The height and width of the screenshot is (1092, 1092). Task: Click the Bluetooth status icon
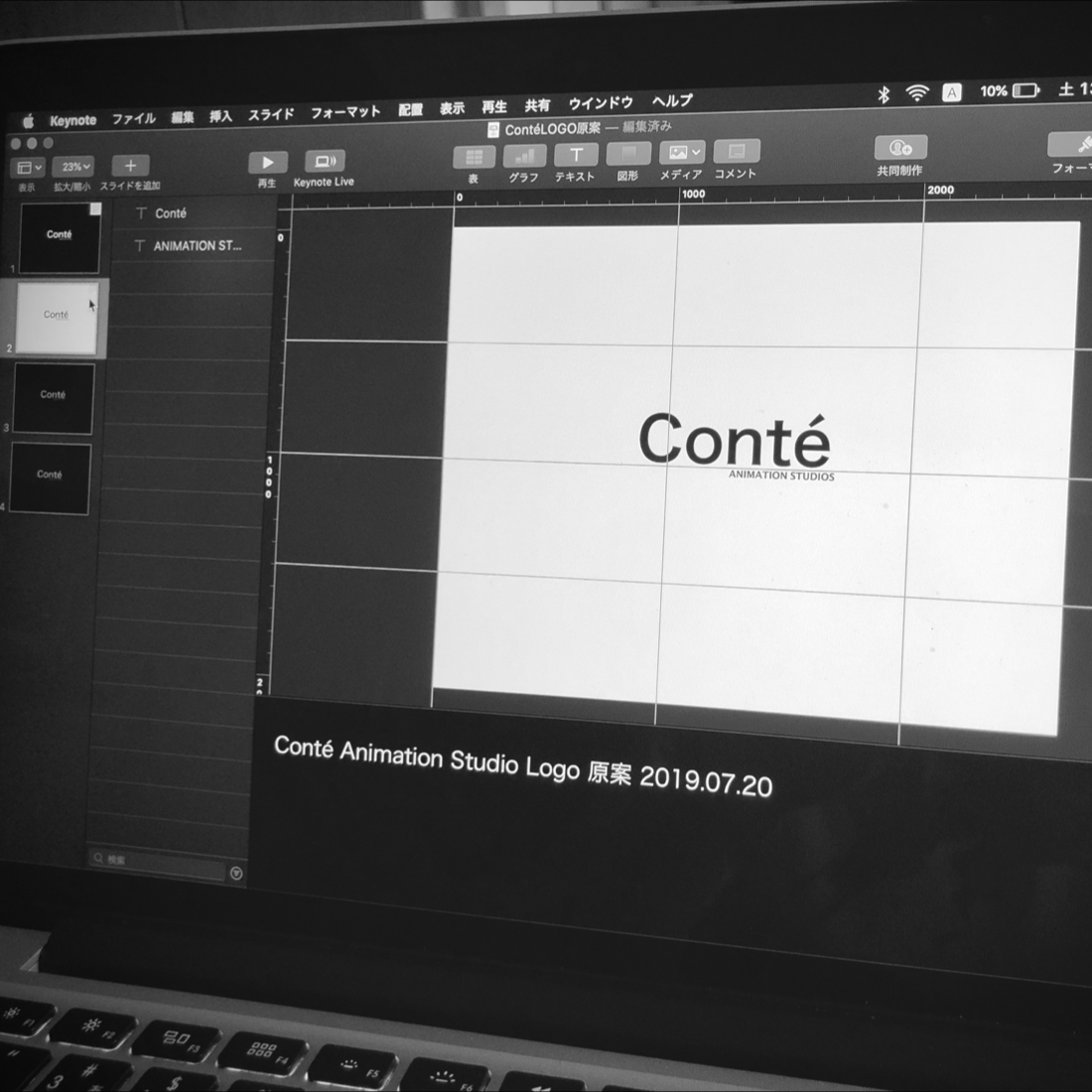(884, 94)
